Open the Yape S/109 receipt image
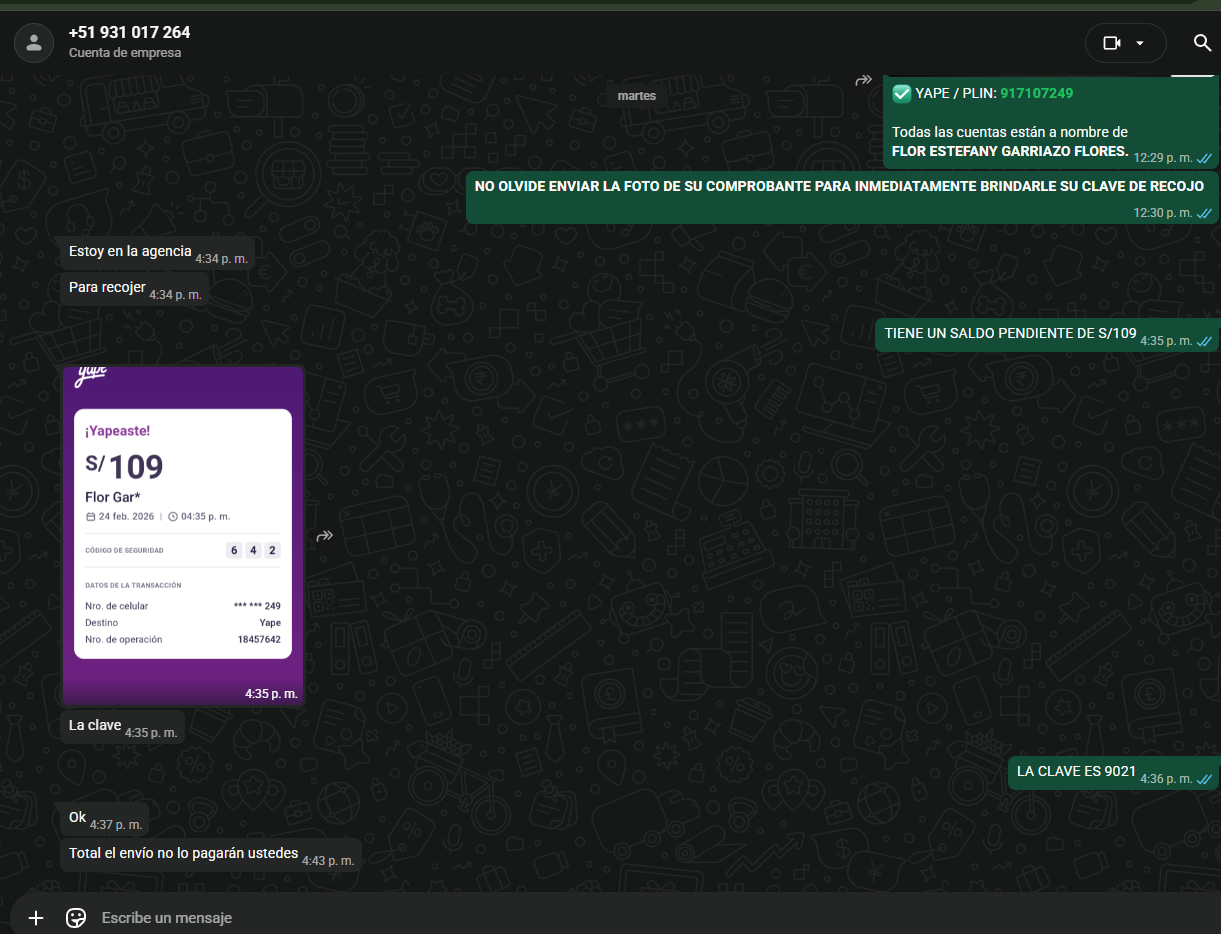This screenshot has height=934, width=1221. coord(183,535)
